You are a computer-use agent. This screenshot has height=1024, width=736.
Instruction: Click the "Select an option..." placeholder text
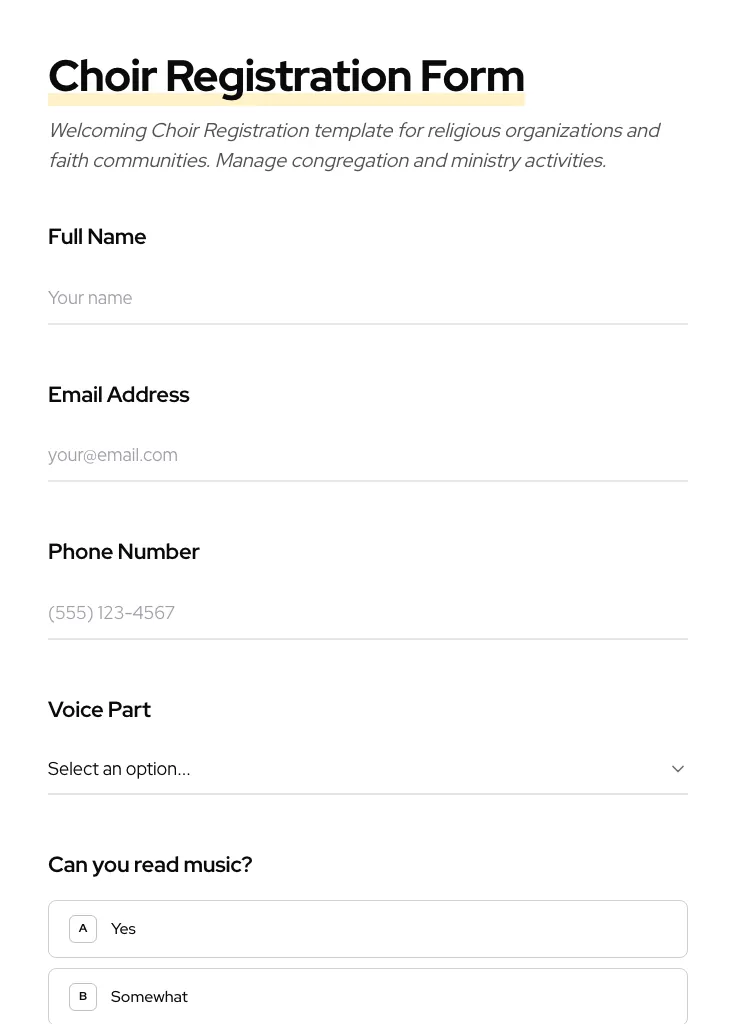(119, 769)
